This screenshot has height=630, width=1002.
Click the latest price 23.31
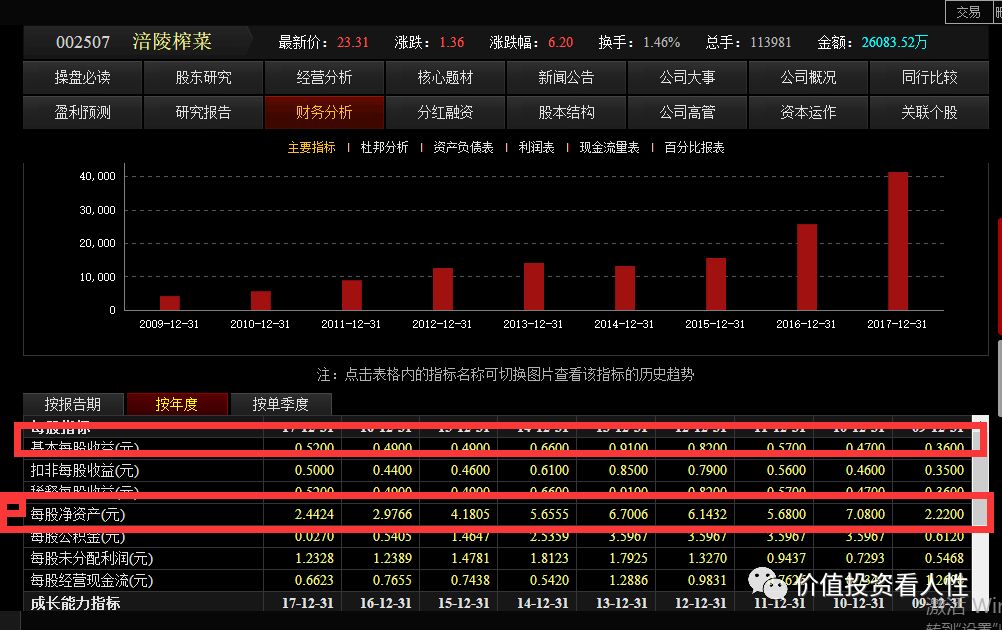point(353,42)
